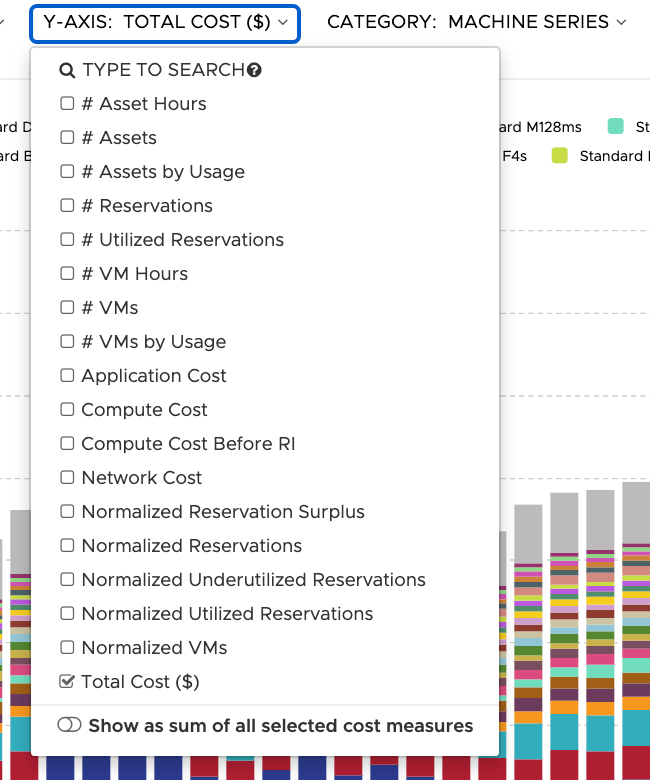Pick the Normalized VMs measure

coord(154,648)
